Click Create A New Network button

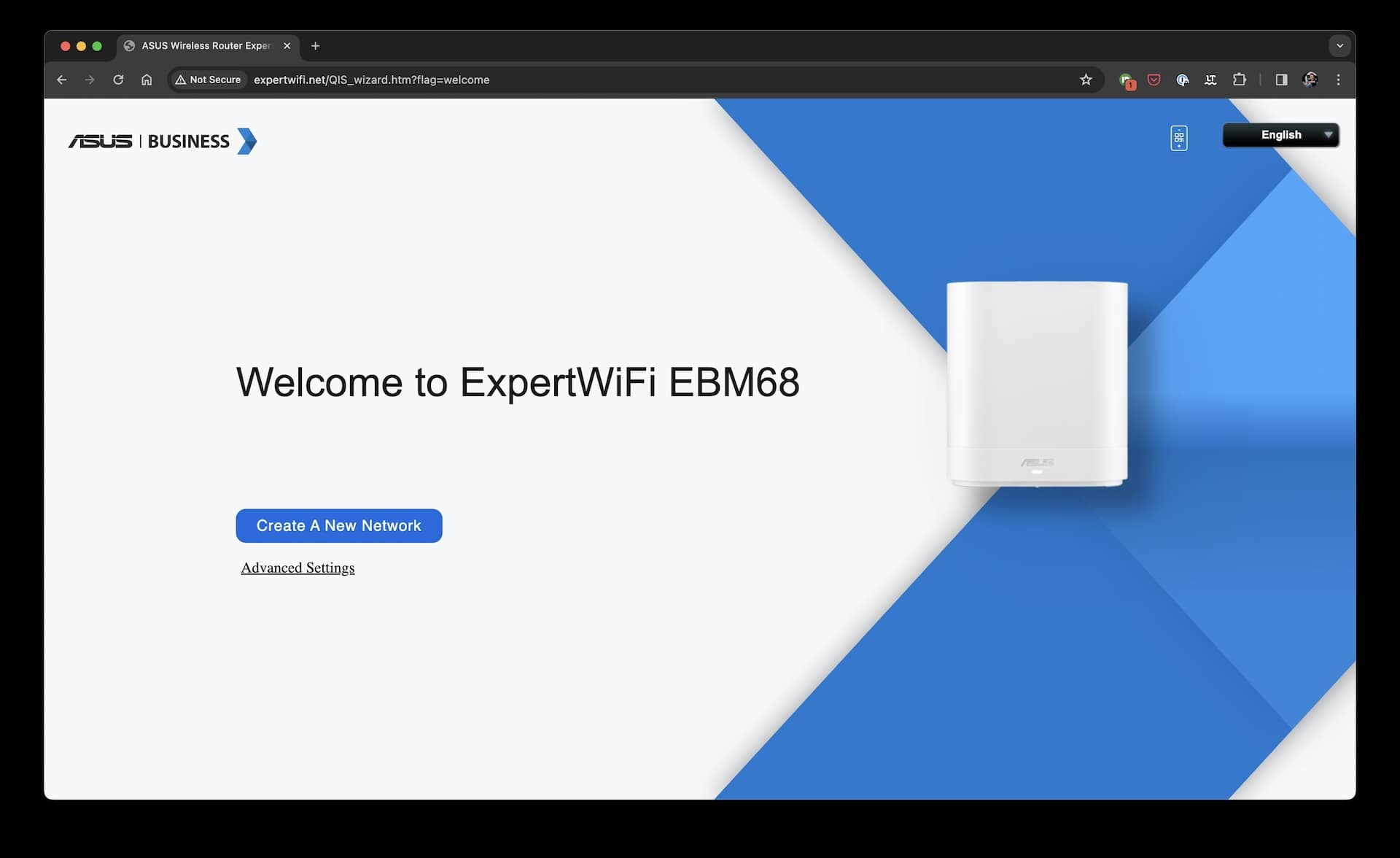[x=338, y=525]
